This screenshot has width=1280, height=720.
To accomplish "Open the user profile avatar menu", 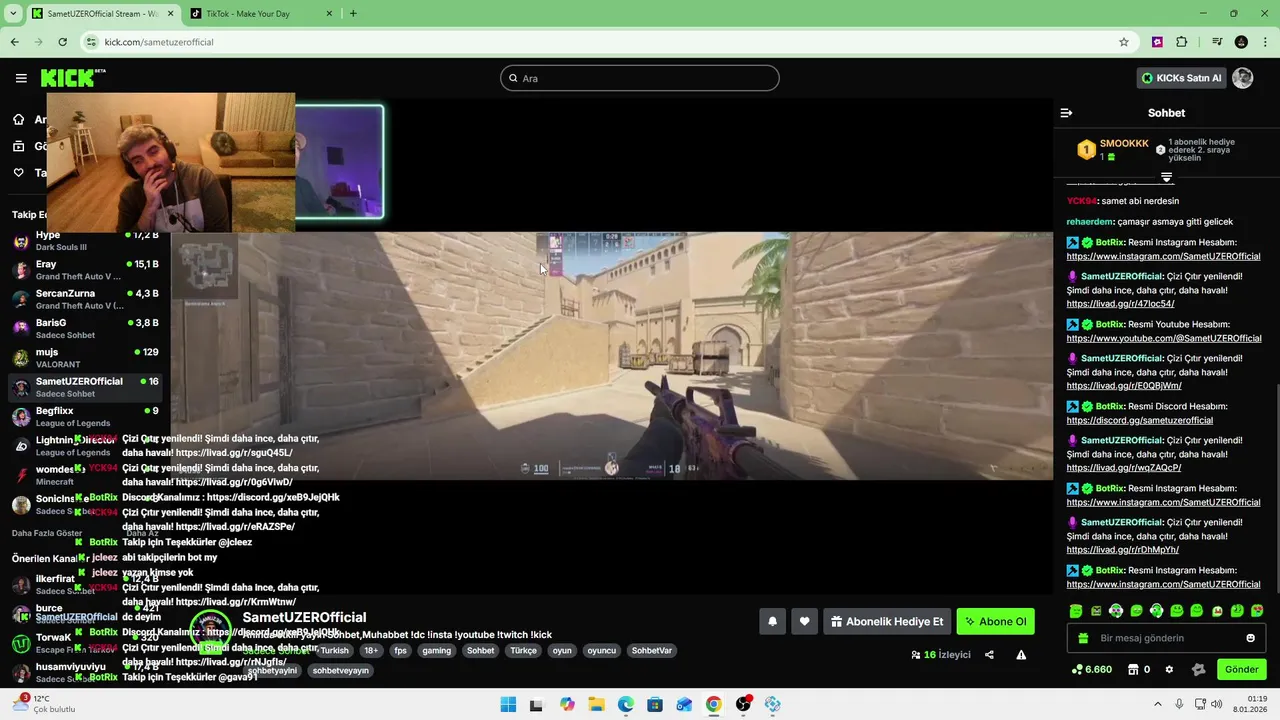I will (1243, 78).
